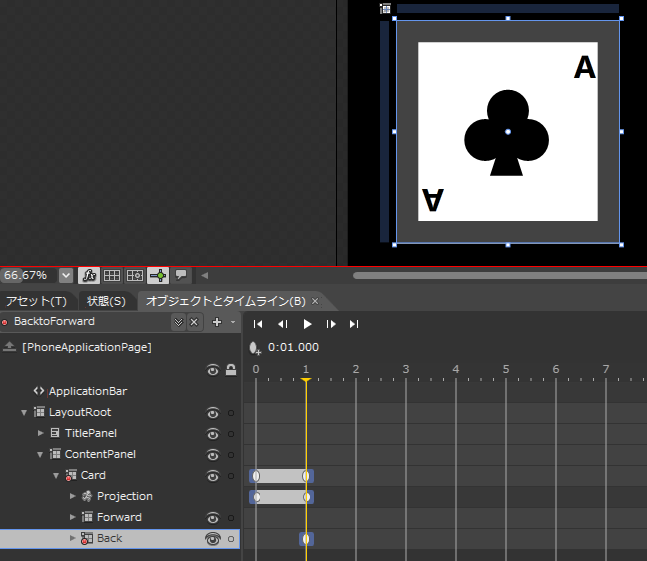The image size is (647, 561).
Task: Close the オブジェクトとタイムライン tab
Action: [315, 301]
